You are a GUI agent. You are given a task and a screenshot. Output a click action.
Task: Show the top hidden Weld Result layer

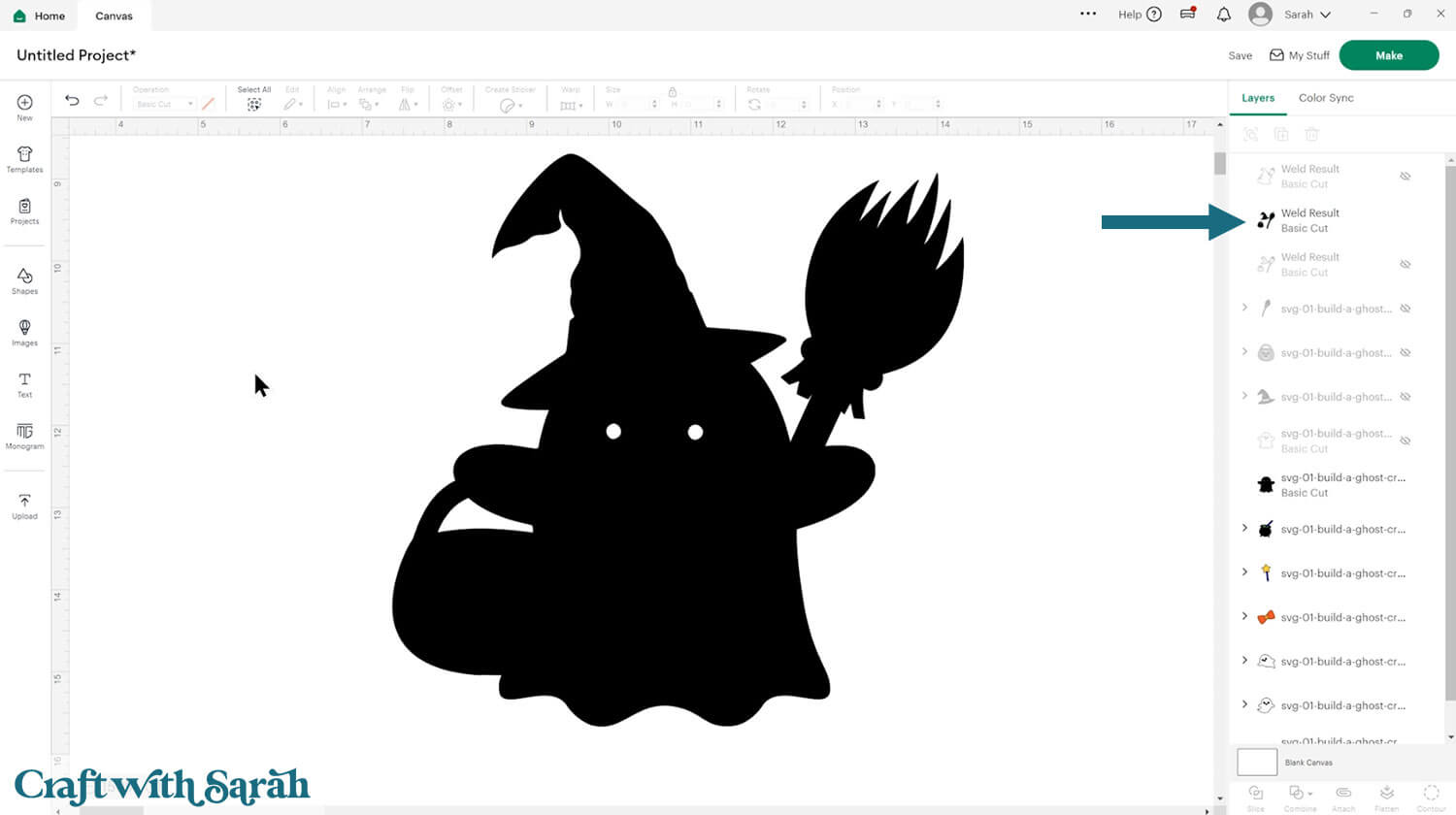click(x=1405, y=177)
